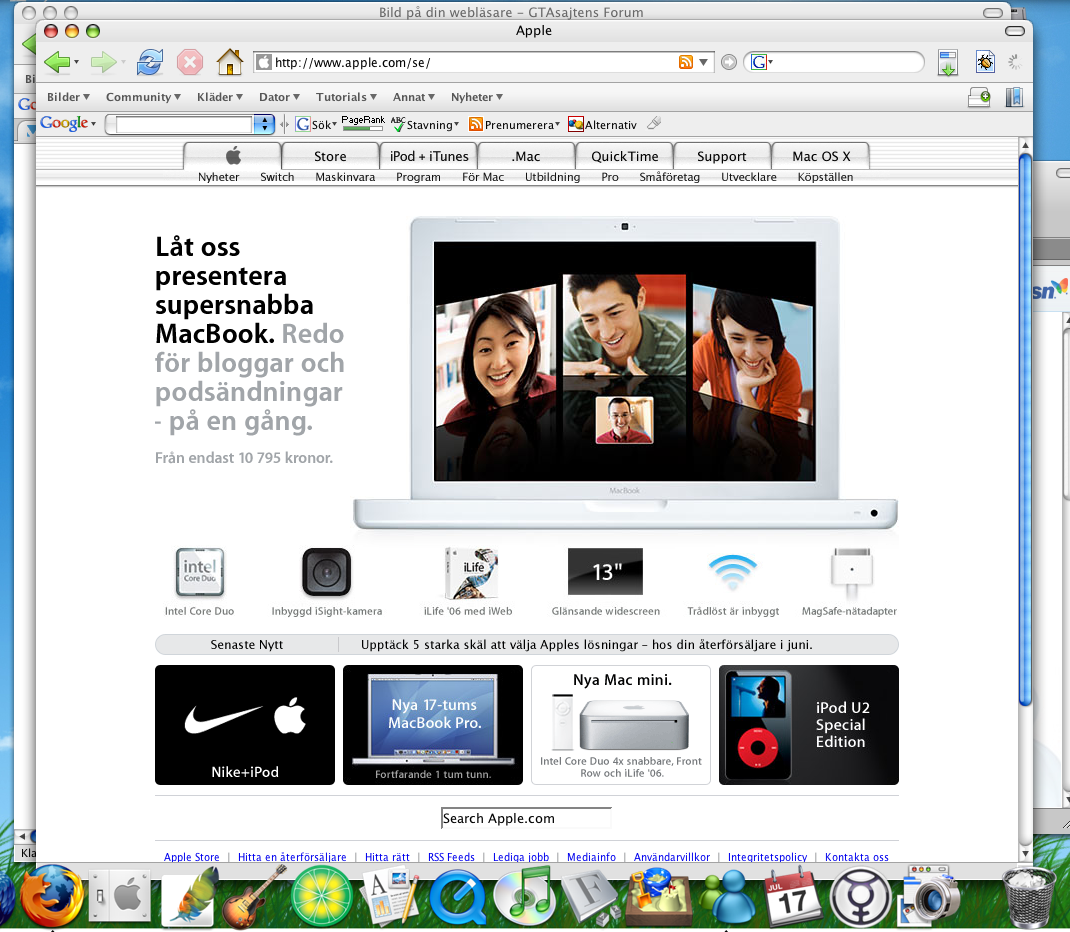
Task: Click the page's vertical scrollbar thumb
Action: (1025, 430)
